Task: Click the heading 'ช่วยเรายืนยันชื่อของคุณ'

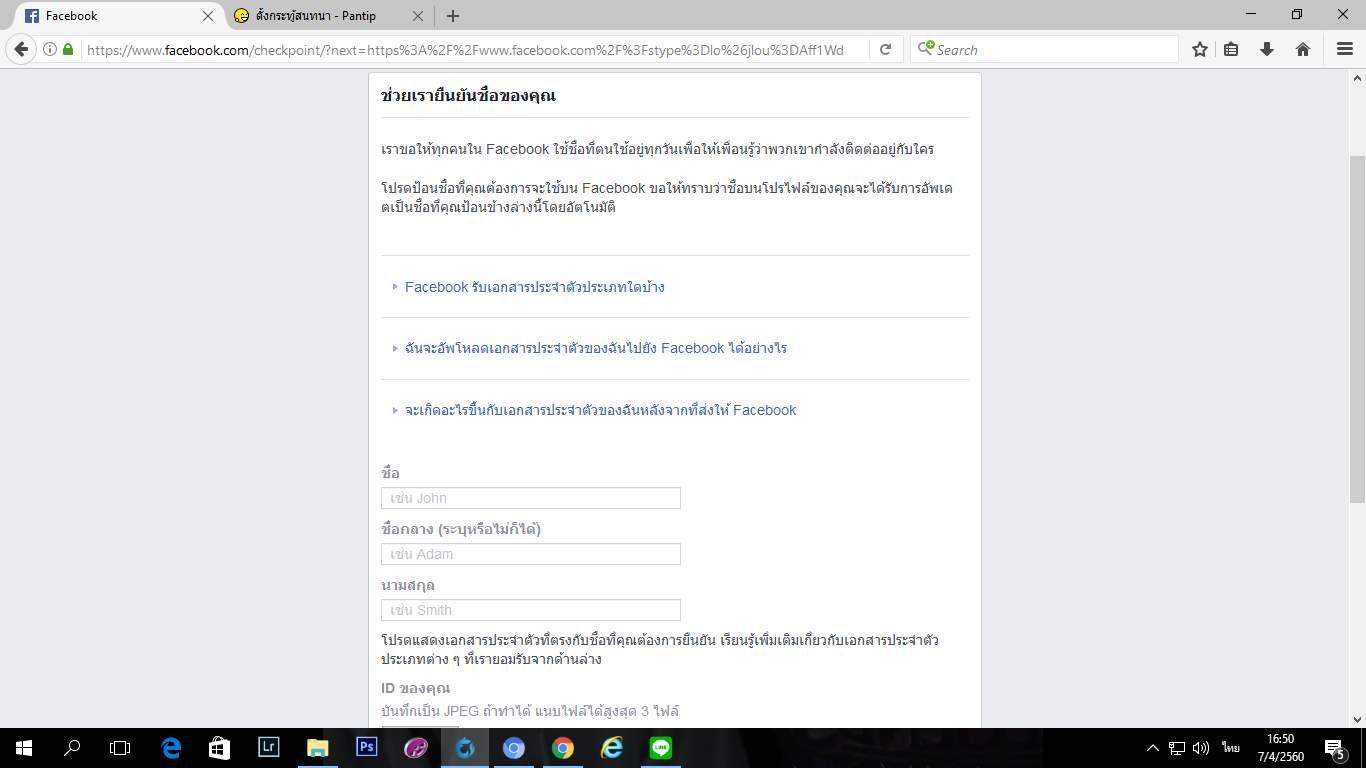Action: 468,96
